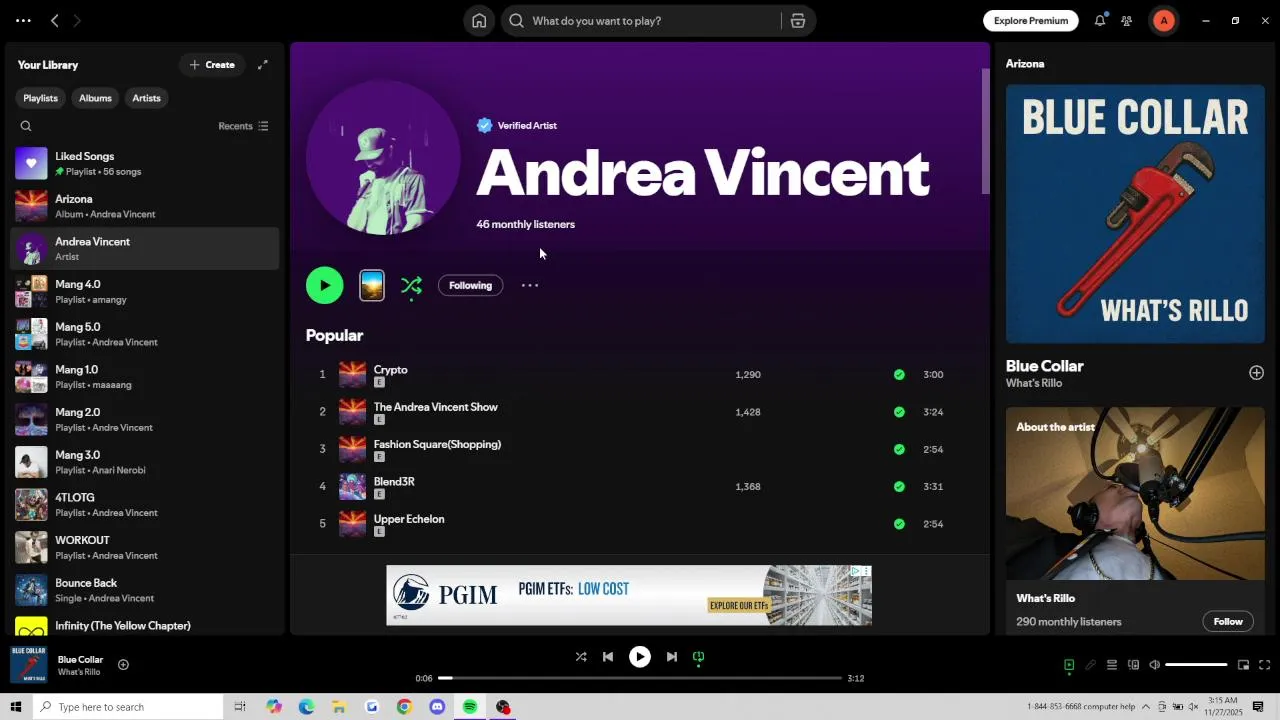Open Bounce Back single in library
Viewport: 1280px width, 720px height.
click(x=145, y=590)
